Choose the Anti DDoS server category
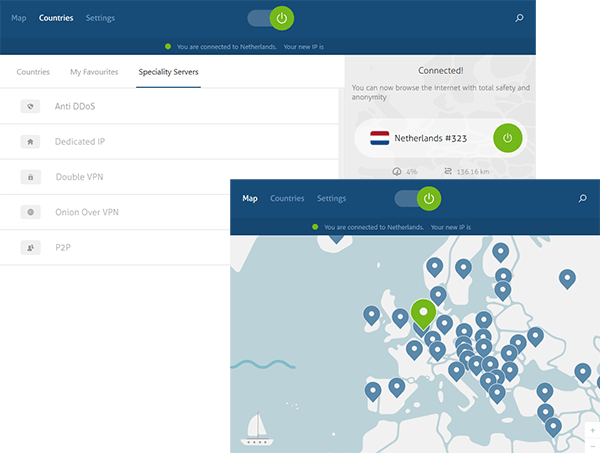Image resolution: width=600 pixels, height=453 pixels. tap(169, 106)
